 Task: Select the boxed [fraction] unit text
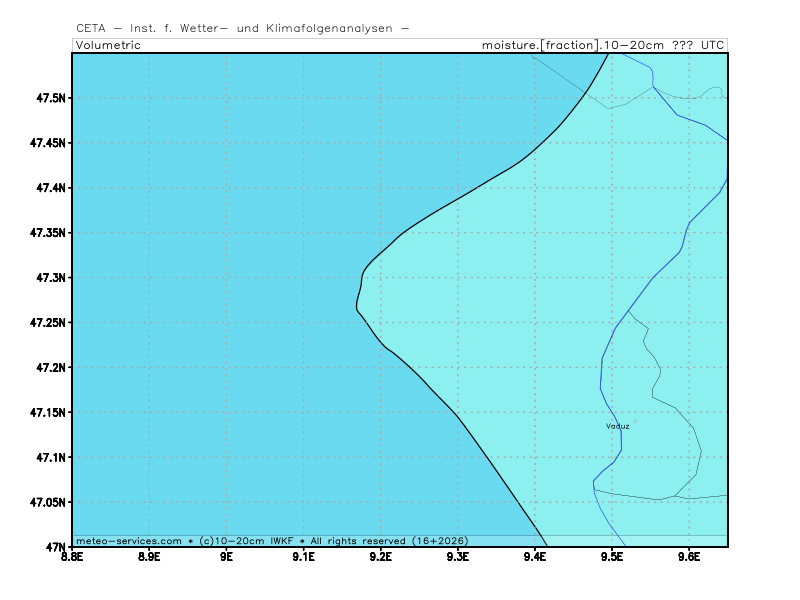569,45
